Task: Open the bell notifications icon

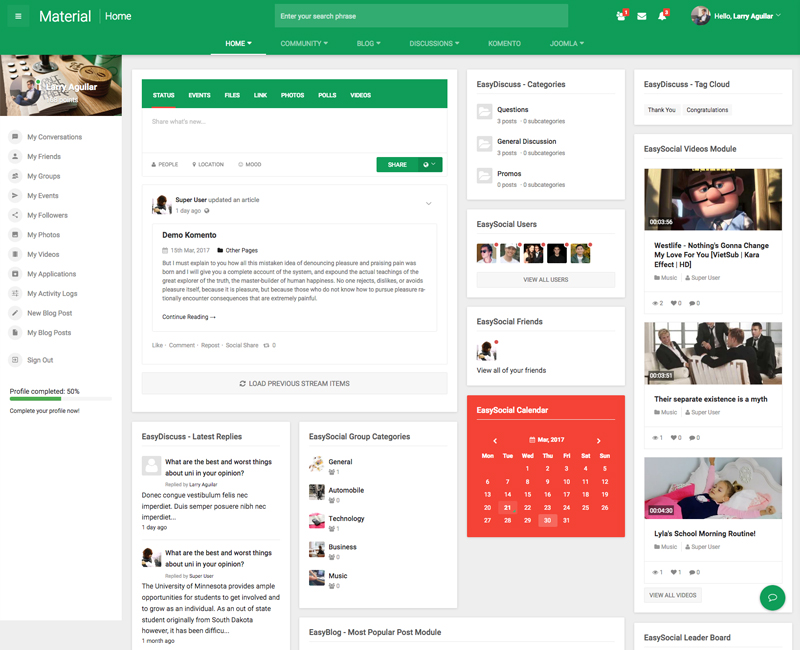Action: [662, 16]
